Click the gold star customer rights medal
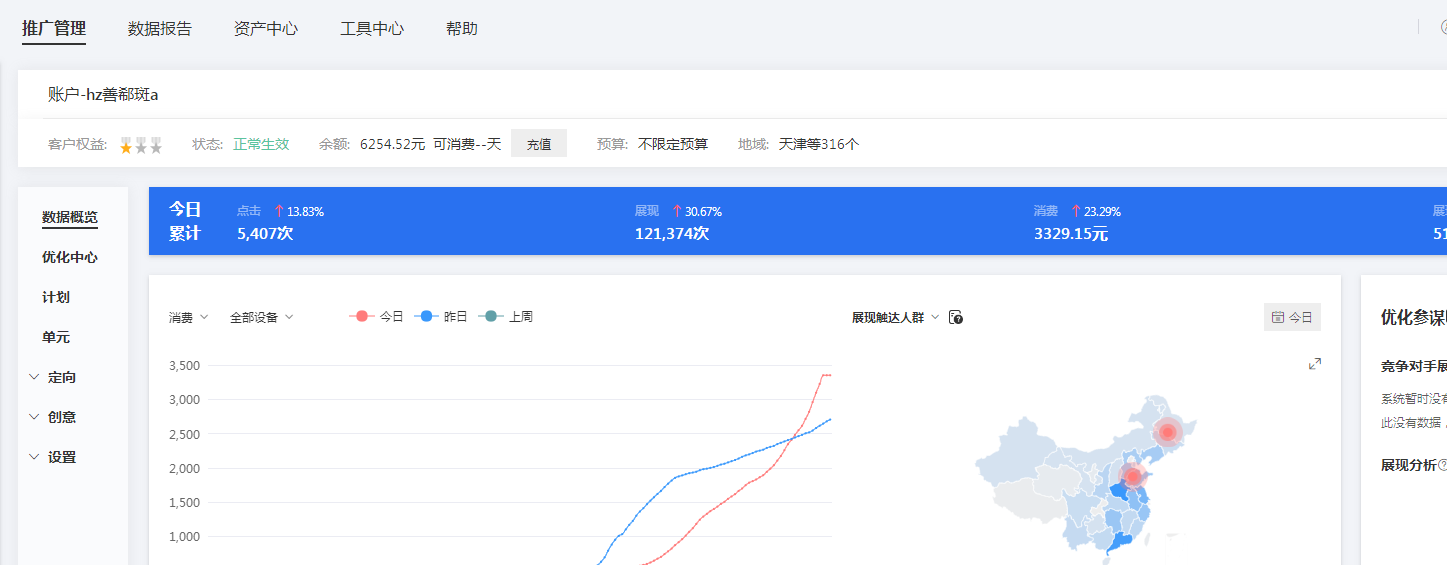1447x565 pixels. tap(126, 145)
